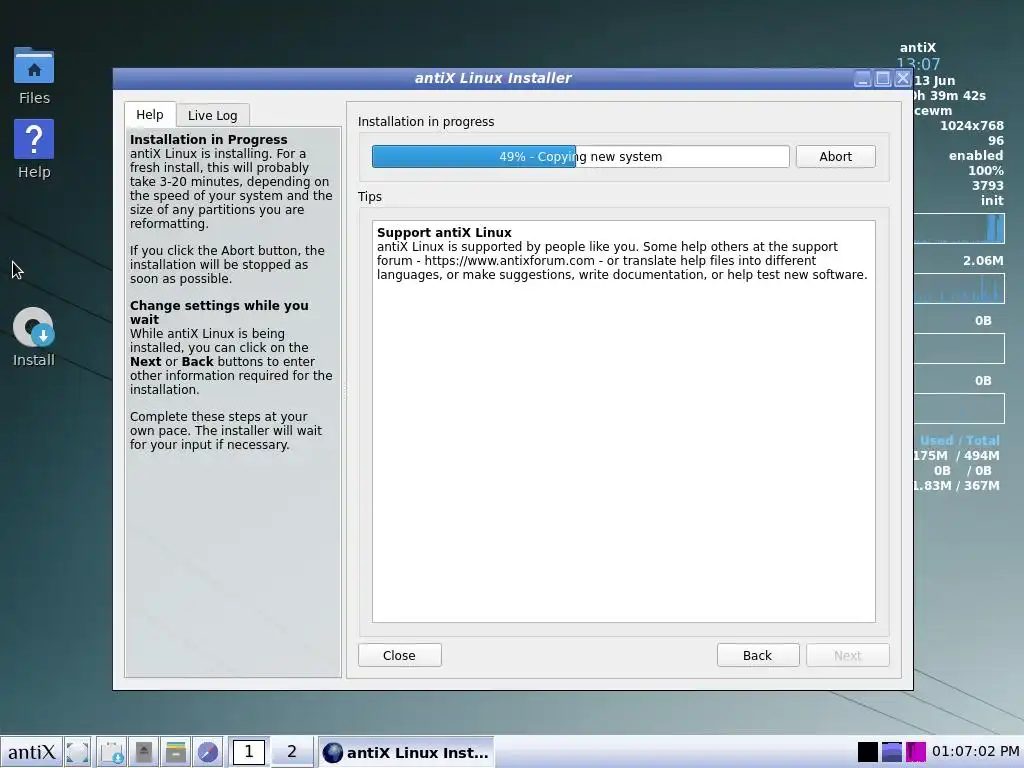Image resolution: width=1024 pixels, height=768 pixels.
Task: Click the black tray monitor icon
Action: click(867, 752)
